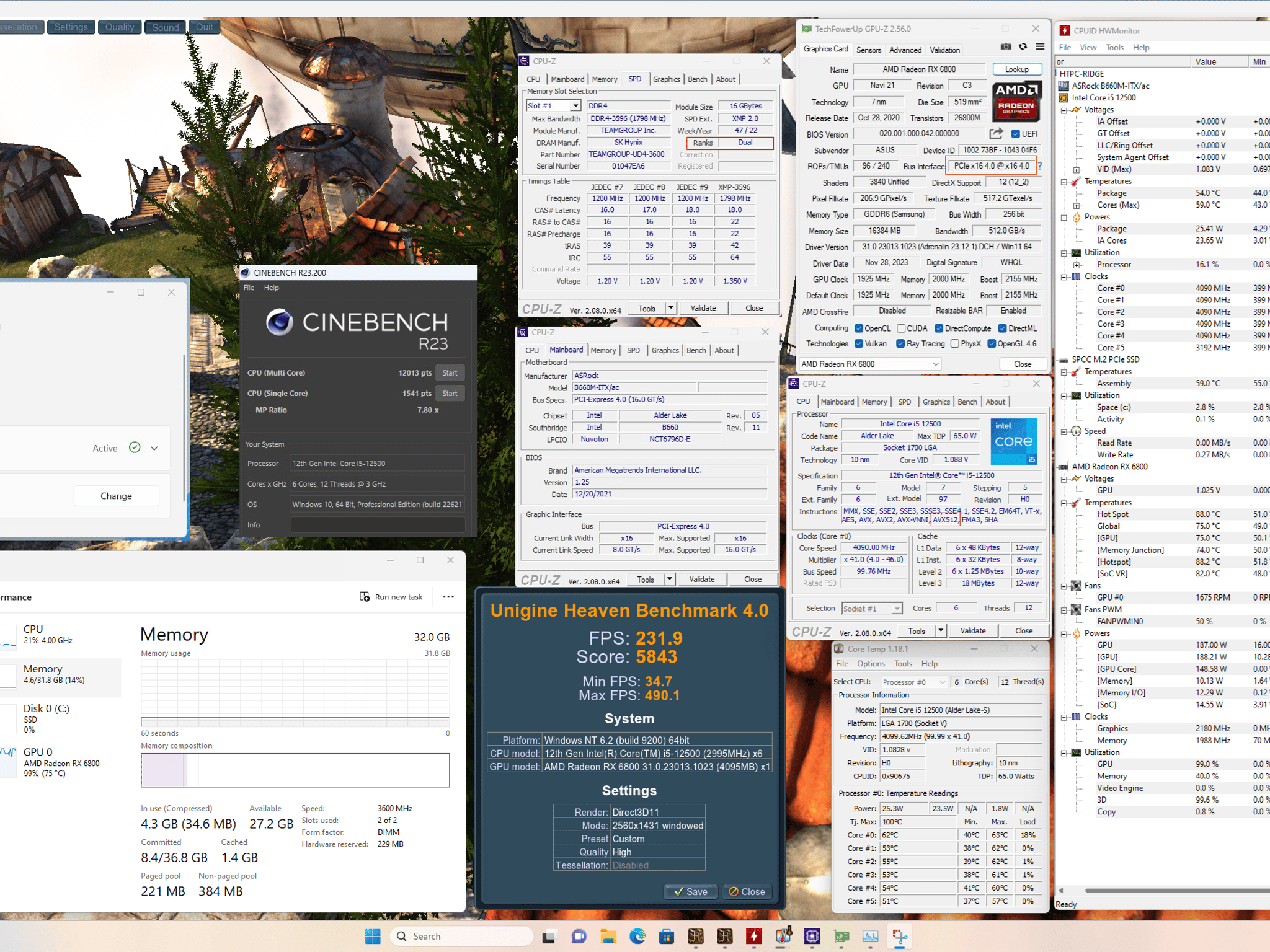Collapse the Intel Core i5 Voltages node

[1064, 110]
